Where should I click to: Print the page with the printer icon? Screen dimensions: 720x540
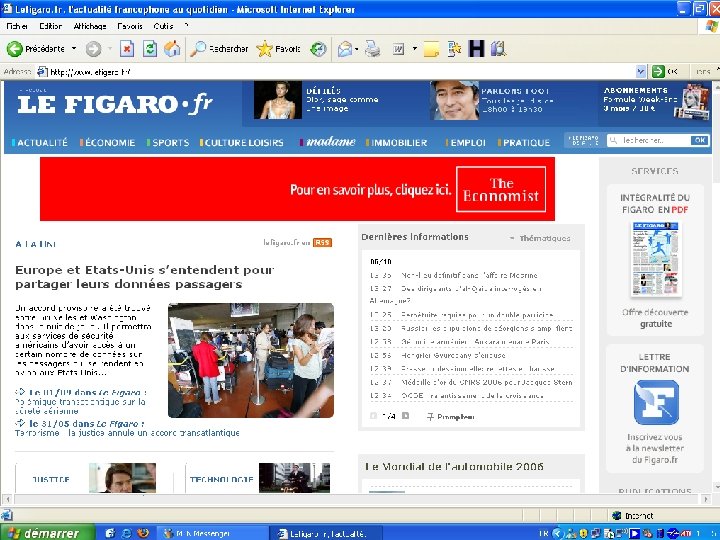click(x=372, y=49)
